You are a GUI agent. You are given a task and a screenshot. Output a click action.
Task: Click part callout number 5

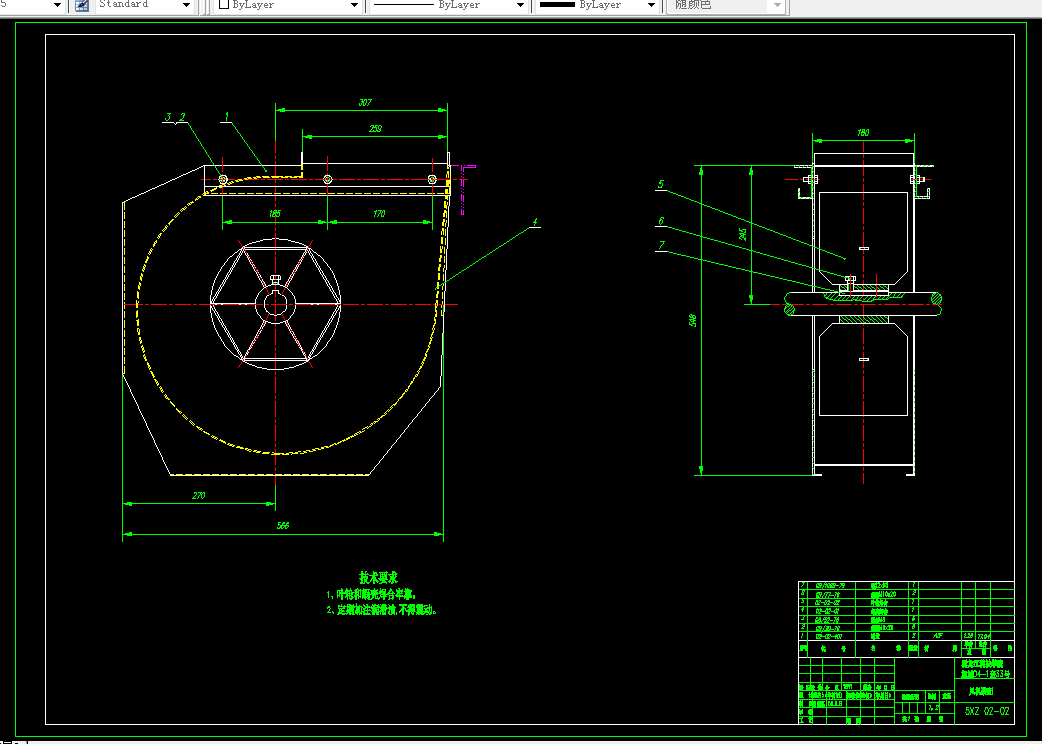click(x=661, y=185)
